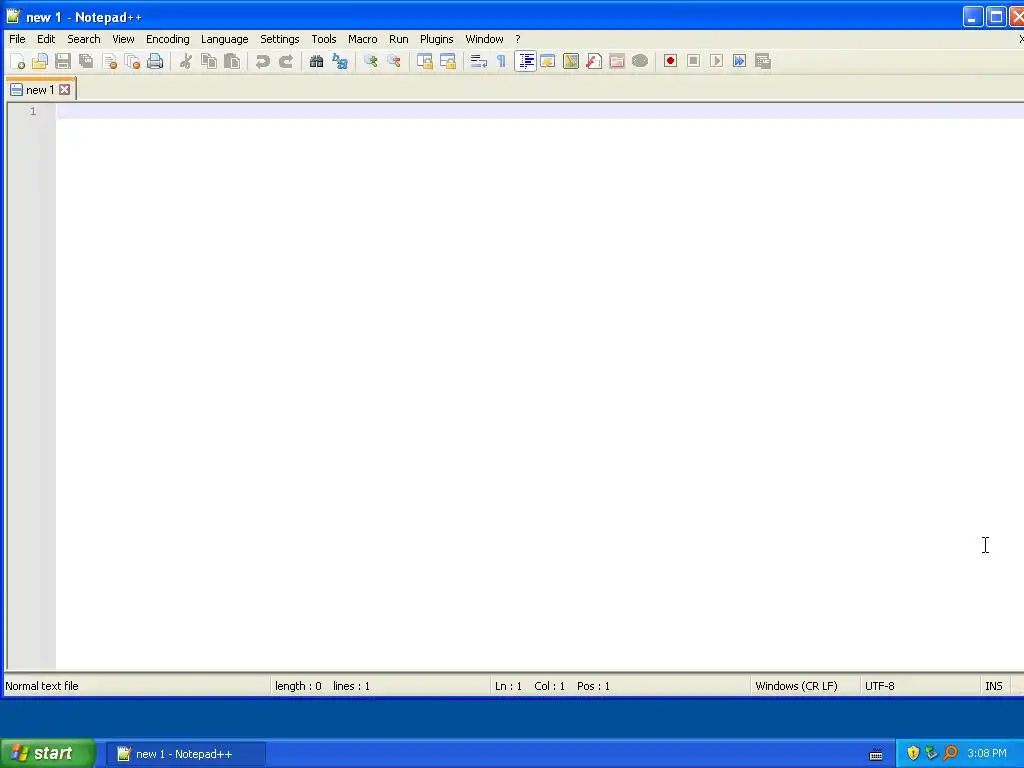Screen dimensions: 1024x768
Task: Open the Replace dialog icon
Action: click(340, 61)
